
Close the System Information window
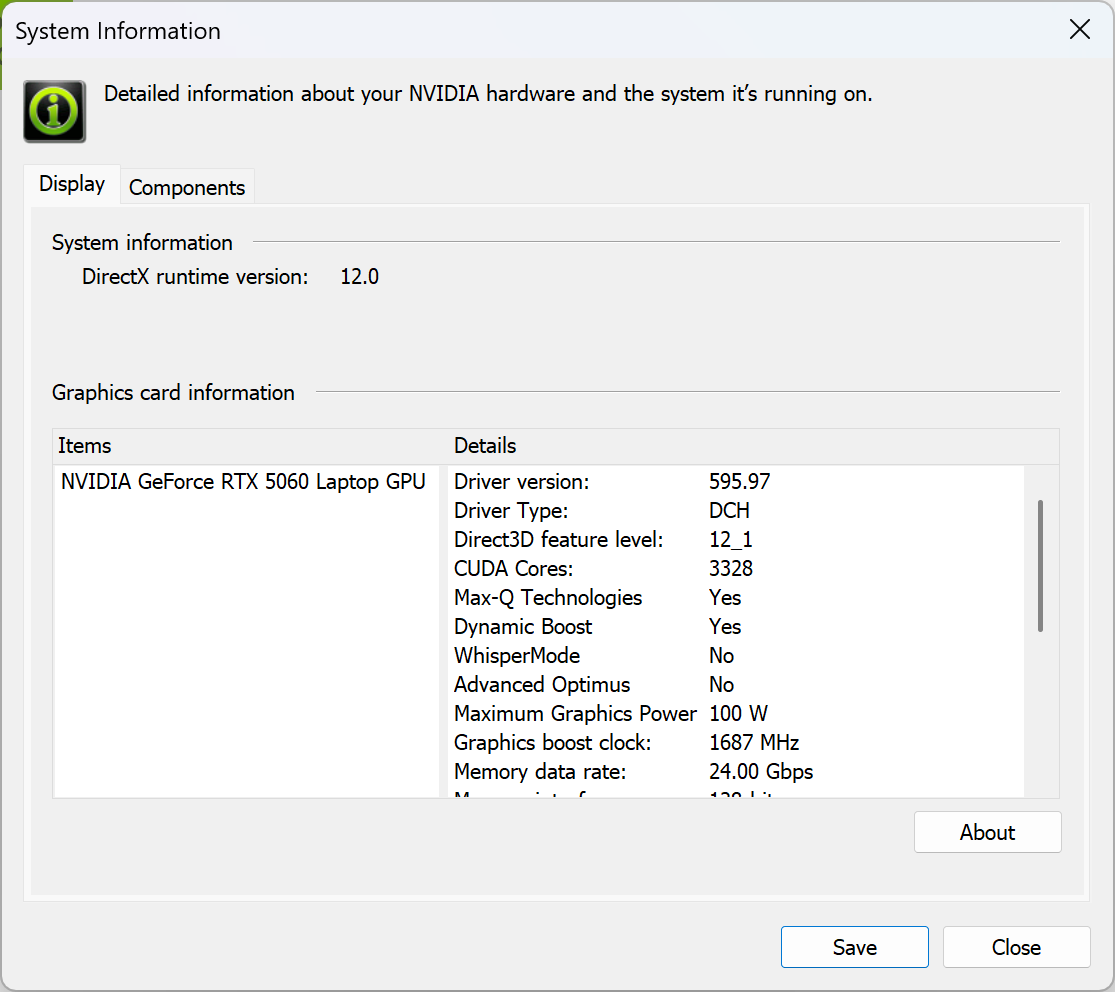[x=1079, y=30]
